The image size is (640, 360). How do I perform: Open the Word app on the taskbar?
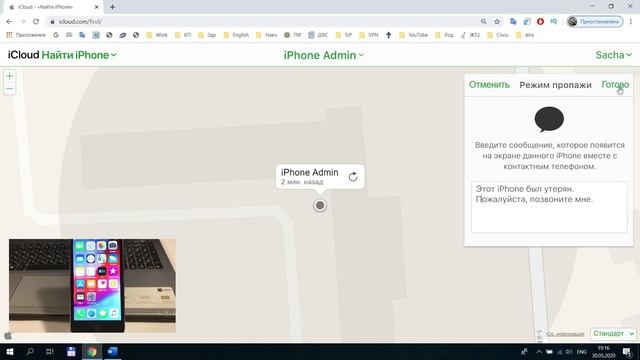point(113,351)
